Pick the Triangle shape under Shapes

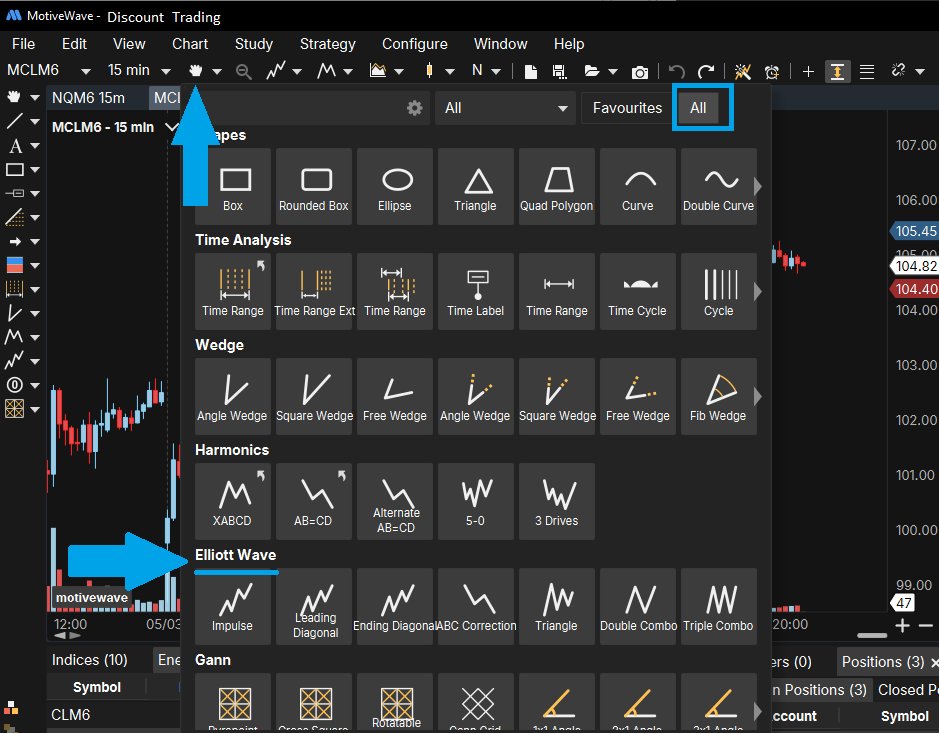475,187
